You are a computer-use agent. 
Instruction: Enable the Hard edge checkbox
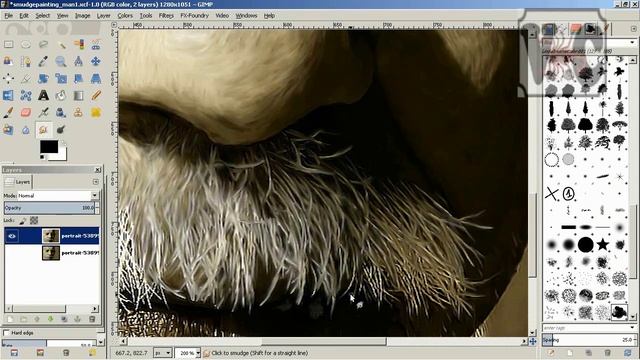pyautogui.click(x=6, y=333)
